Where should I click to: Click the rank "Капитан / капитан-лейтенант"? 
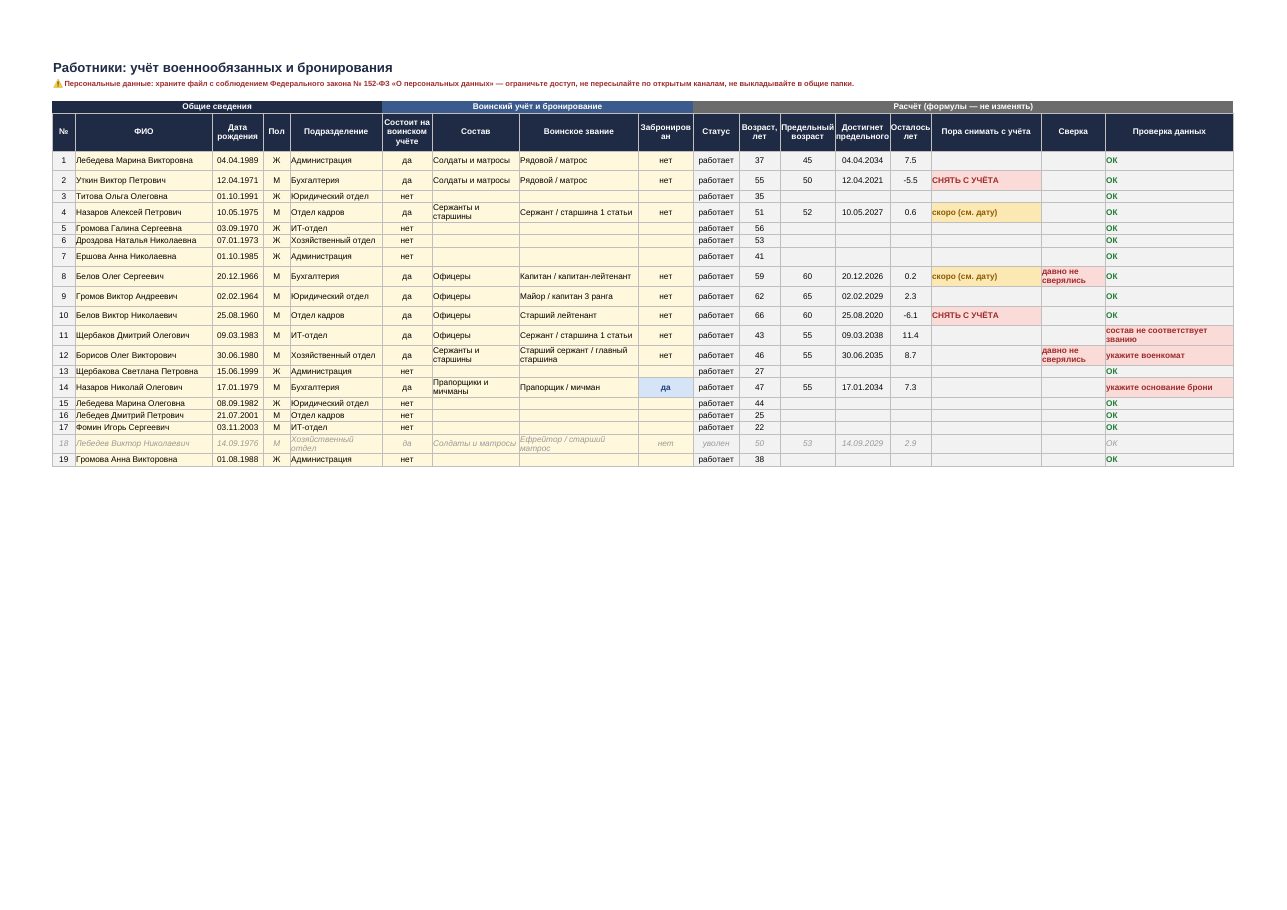click(576, 277)
